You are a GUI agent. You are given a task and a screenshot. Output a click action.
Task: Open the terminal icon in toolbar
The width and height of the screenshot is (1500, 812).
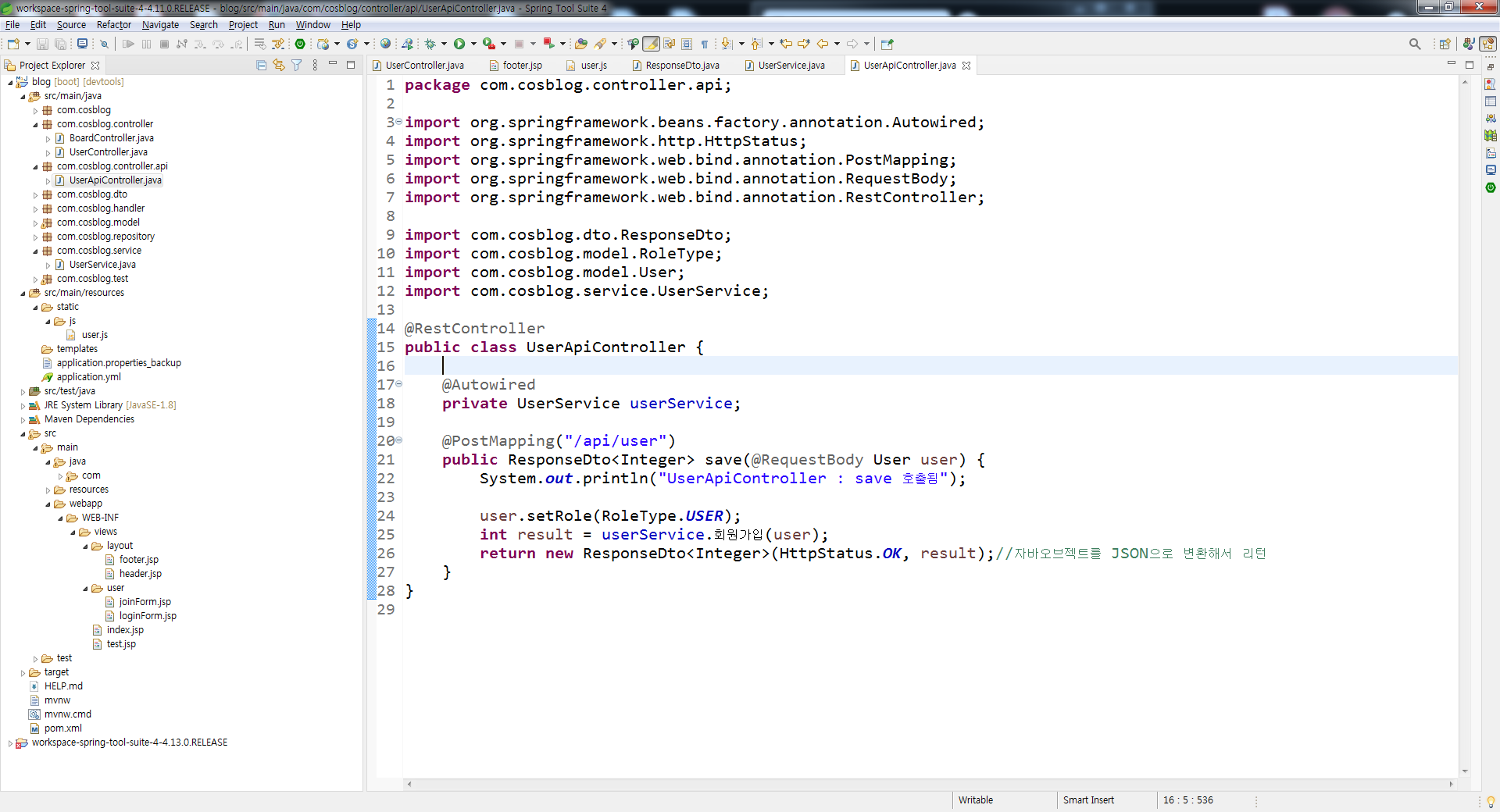[x=82, y=44]
